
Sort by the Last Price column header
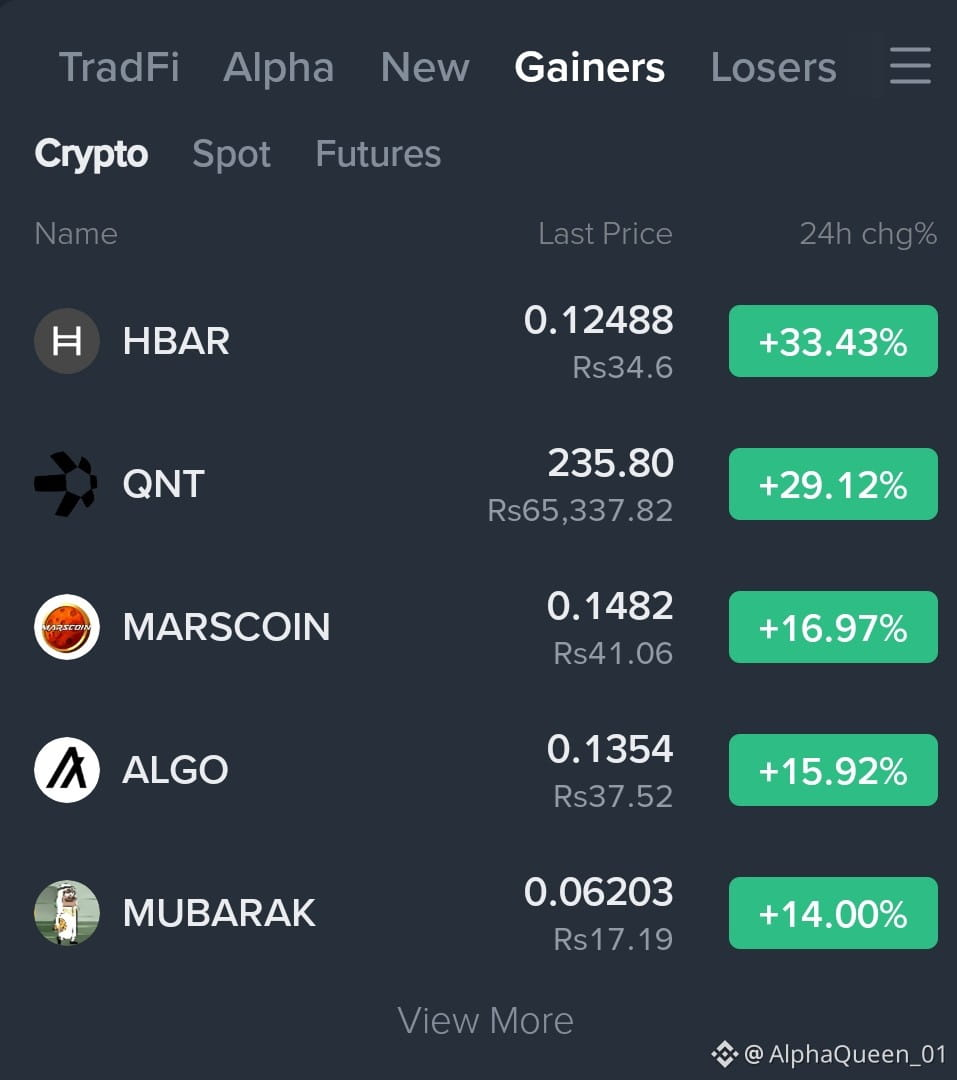tap(605, 234)
